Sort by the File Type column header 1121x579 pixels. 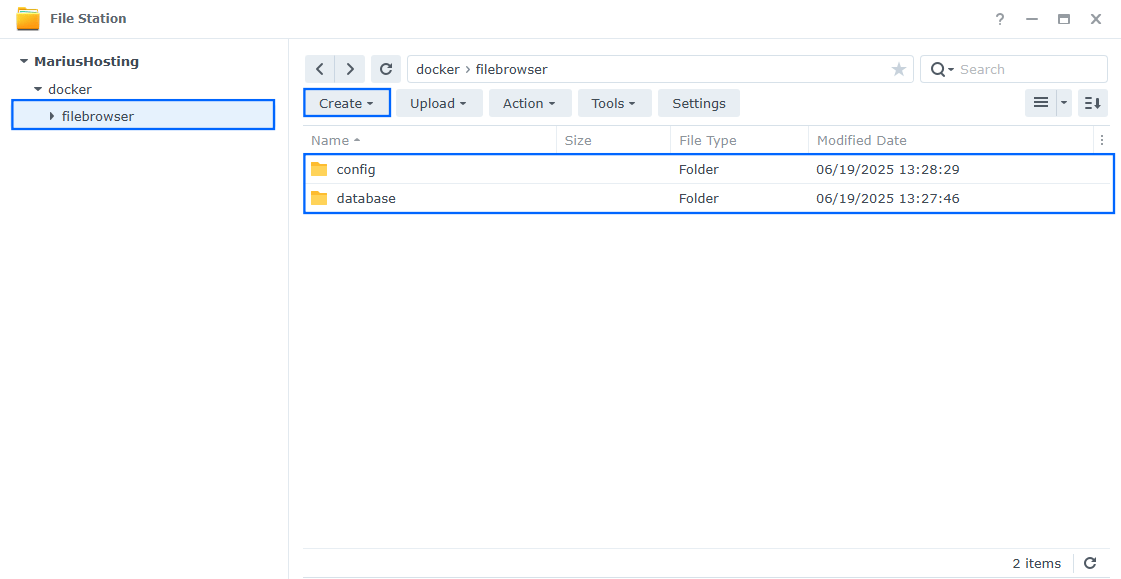click(x=739, y=140)
